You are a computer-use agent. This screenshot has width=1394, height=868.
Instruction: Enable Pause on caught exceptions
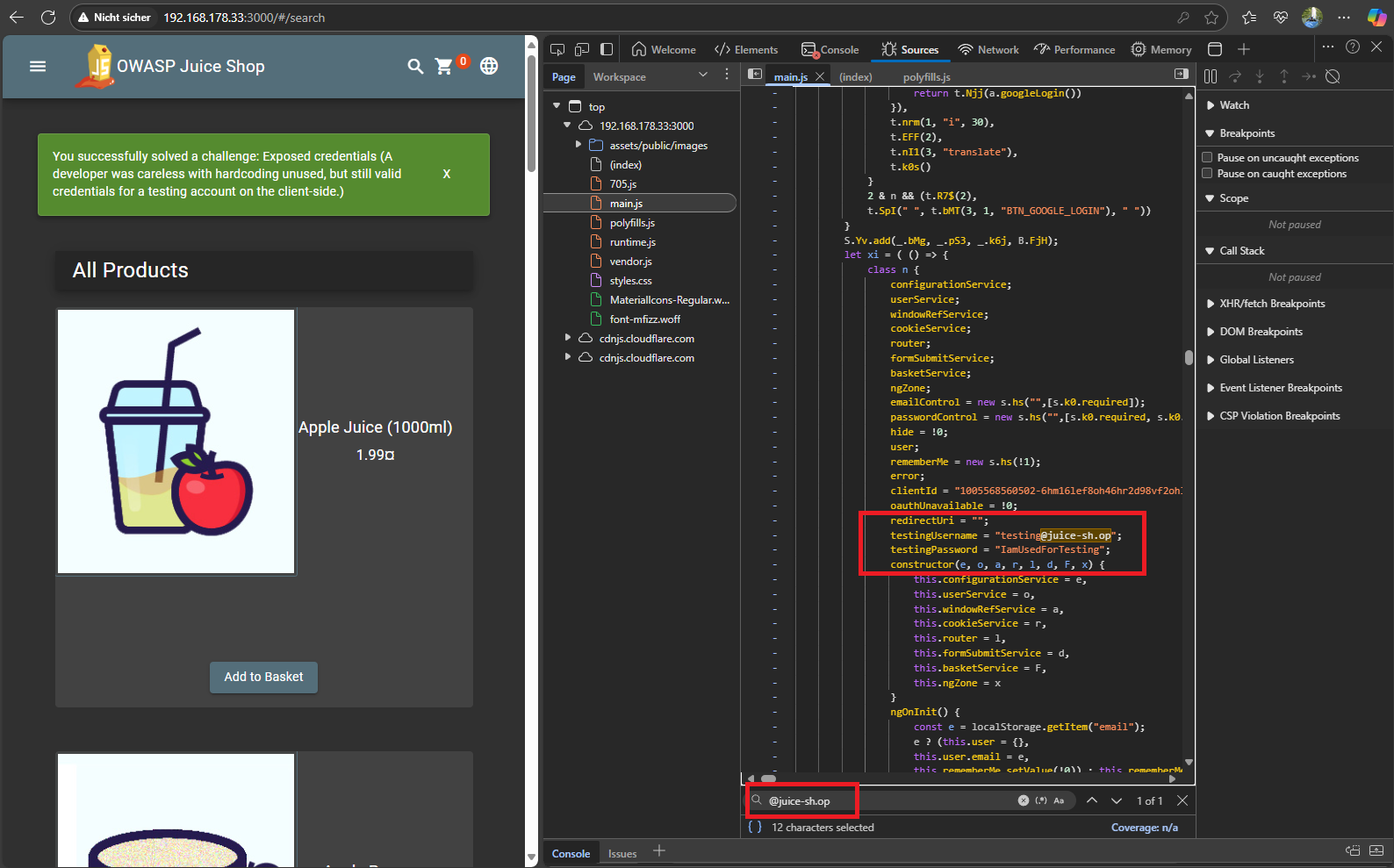(1207, 174)
